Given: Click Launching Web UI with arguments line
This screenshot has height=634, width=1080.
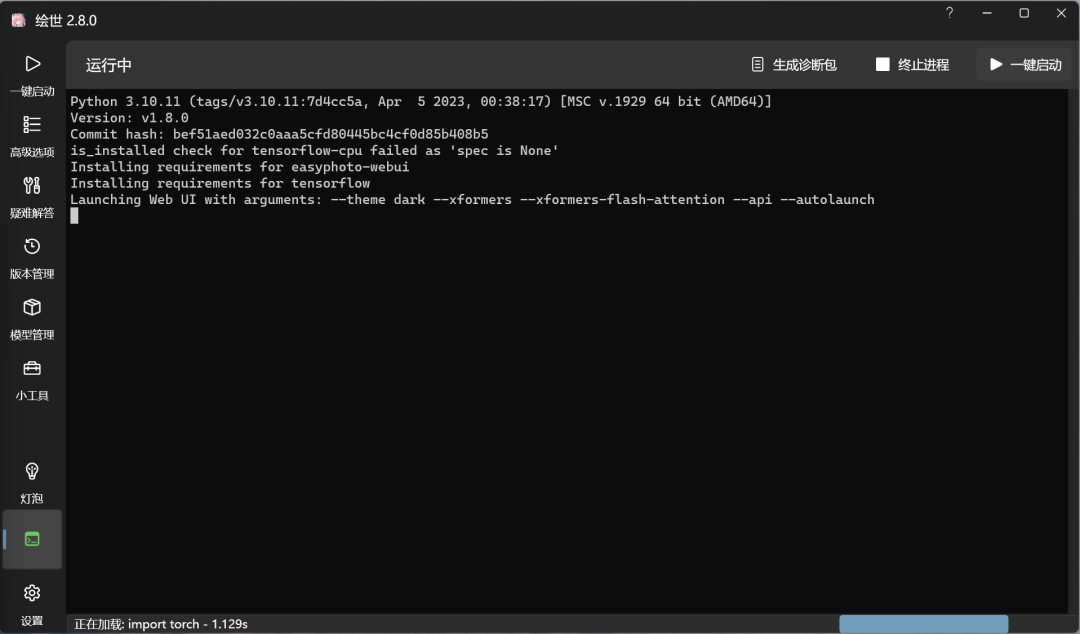Looking at the screenshot, I should [472, 200].
